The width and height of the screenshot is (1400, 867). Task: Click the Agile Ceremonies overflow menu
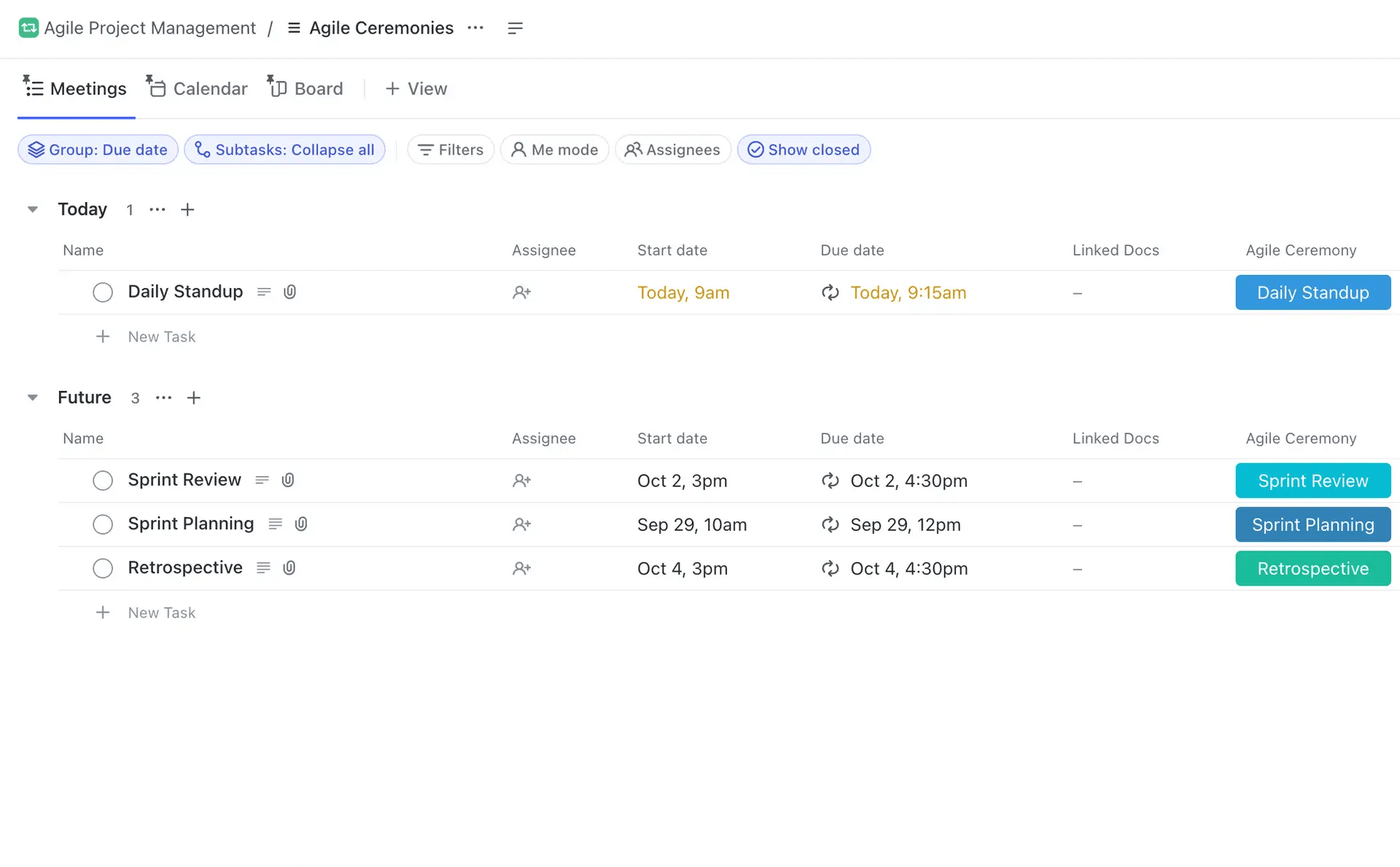[476, 27]
